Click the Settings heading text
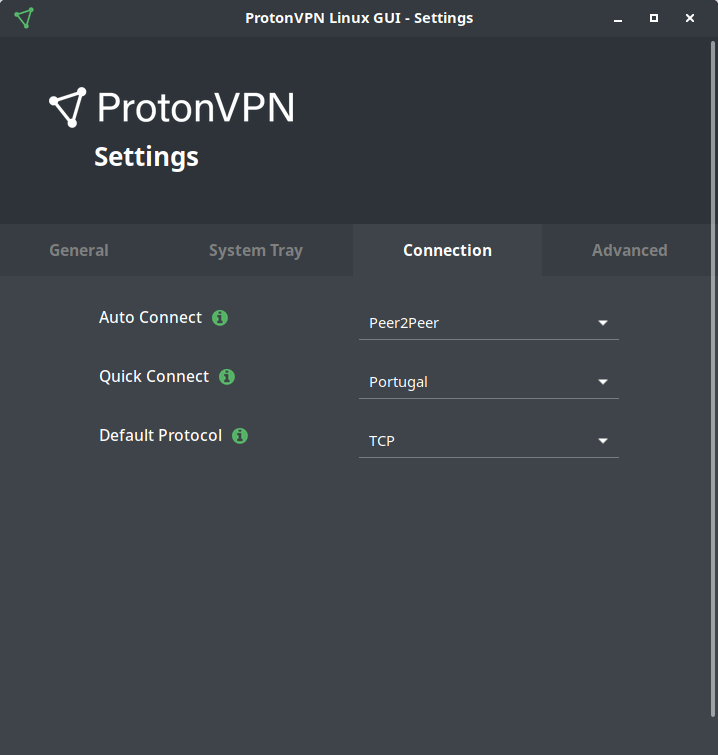Screen dimensions: 718x755 click(146, 157)
